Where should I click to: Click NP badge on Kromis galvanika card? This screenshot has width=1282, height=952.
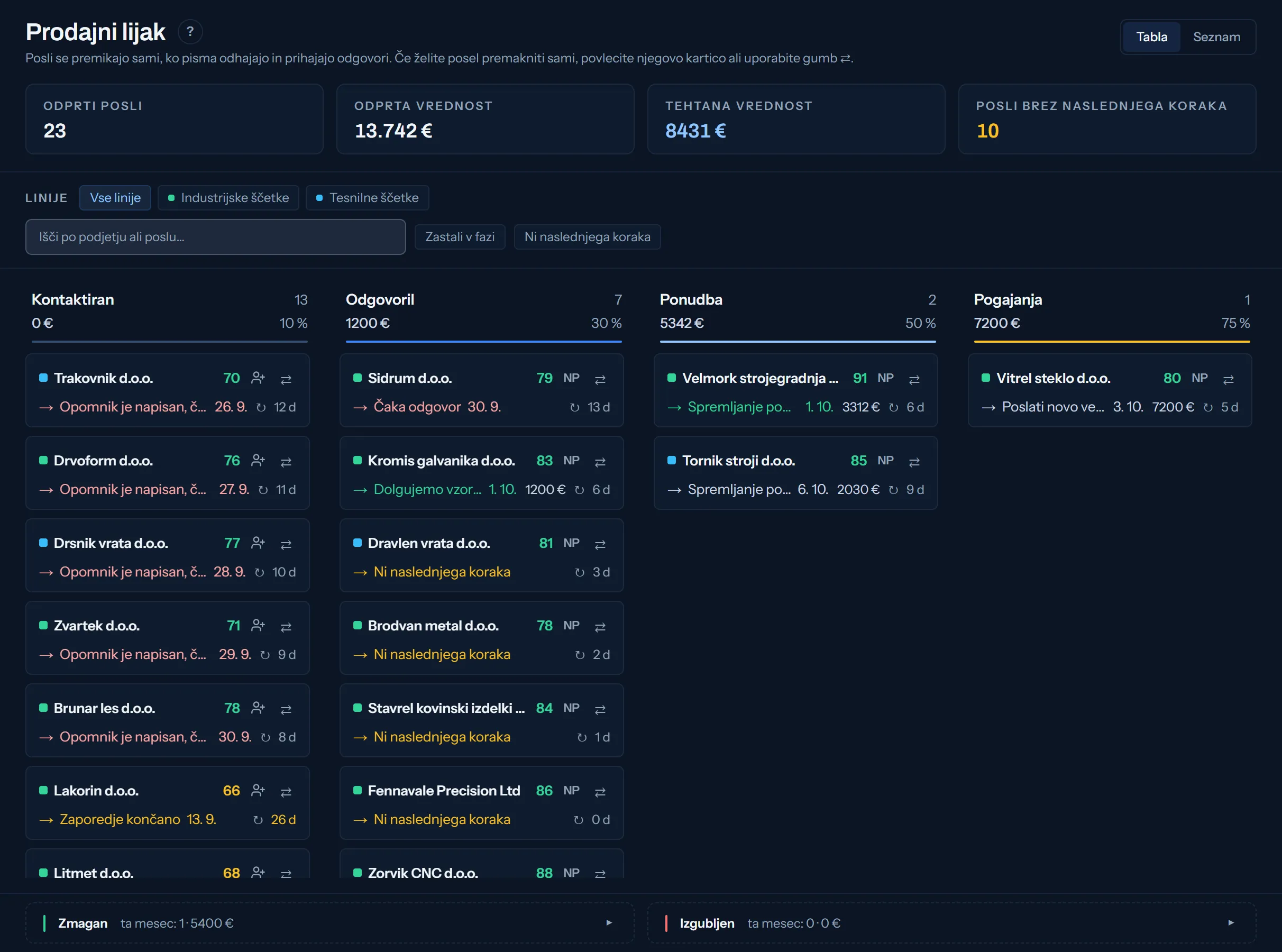pyautogui.click(x=571, y=461)
